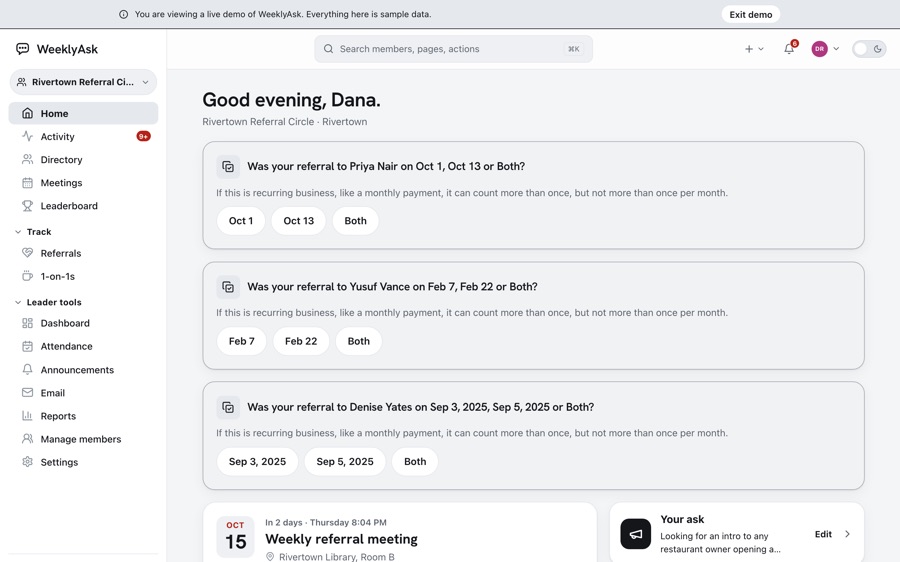
Task: Choose Feb 7 for Yusuf Vance referral
Action: point(241,341)
